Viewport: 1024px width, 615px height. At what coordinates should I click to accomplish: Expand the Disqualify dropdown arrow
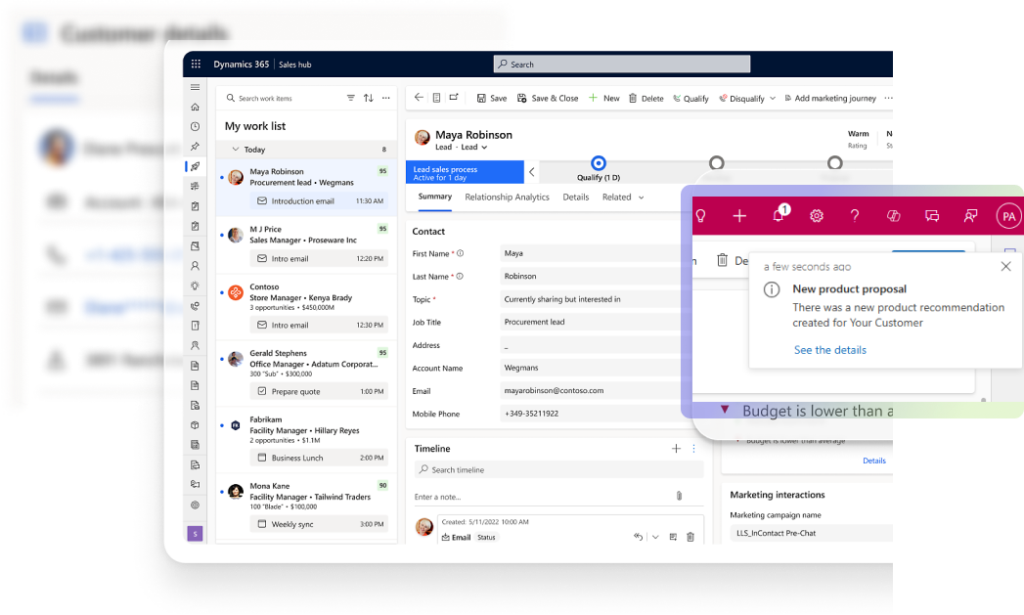[772, 98]
